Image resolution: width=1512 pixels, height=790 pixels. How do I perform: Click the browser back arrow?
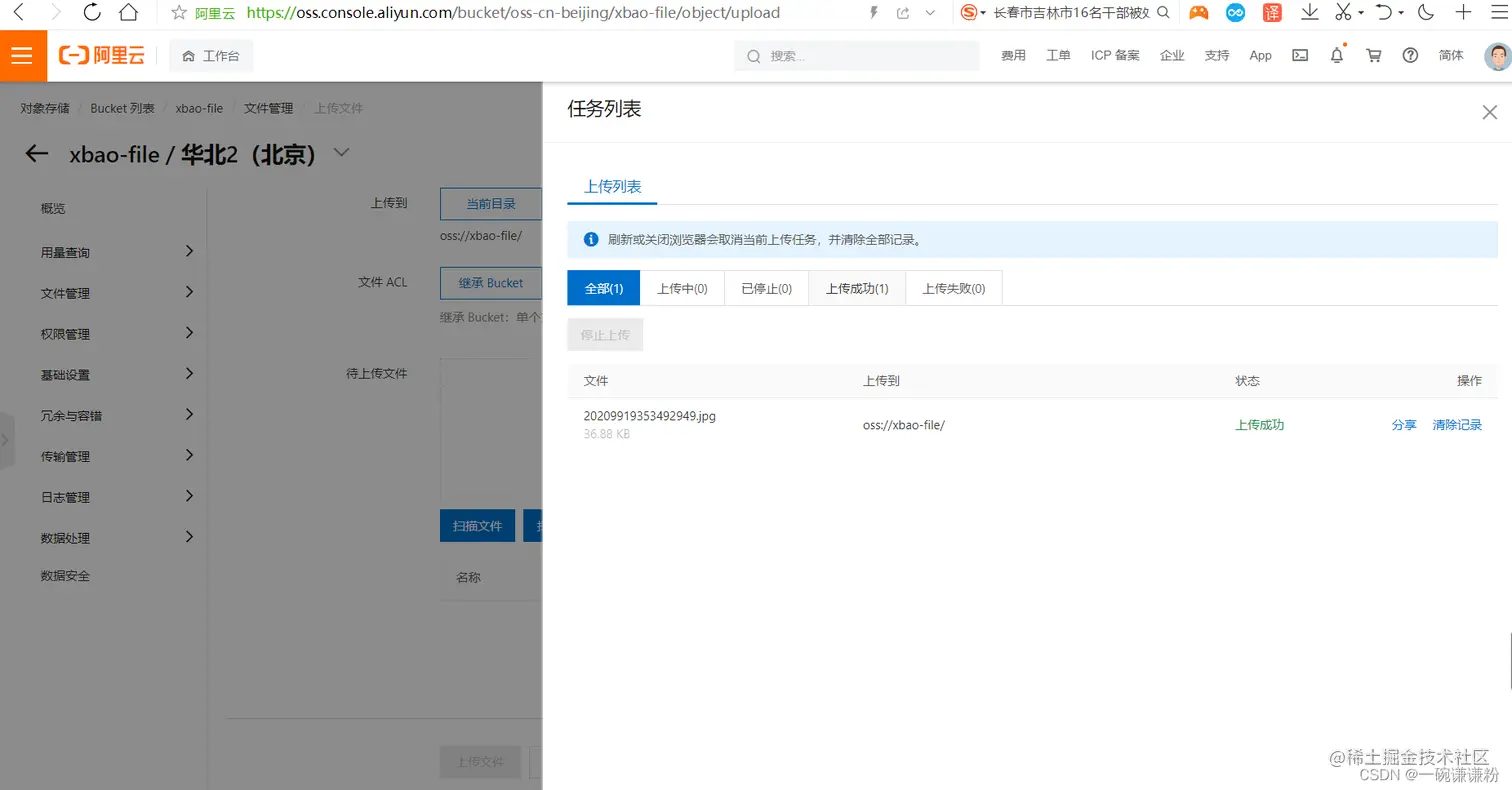18,13
